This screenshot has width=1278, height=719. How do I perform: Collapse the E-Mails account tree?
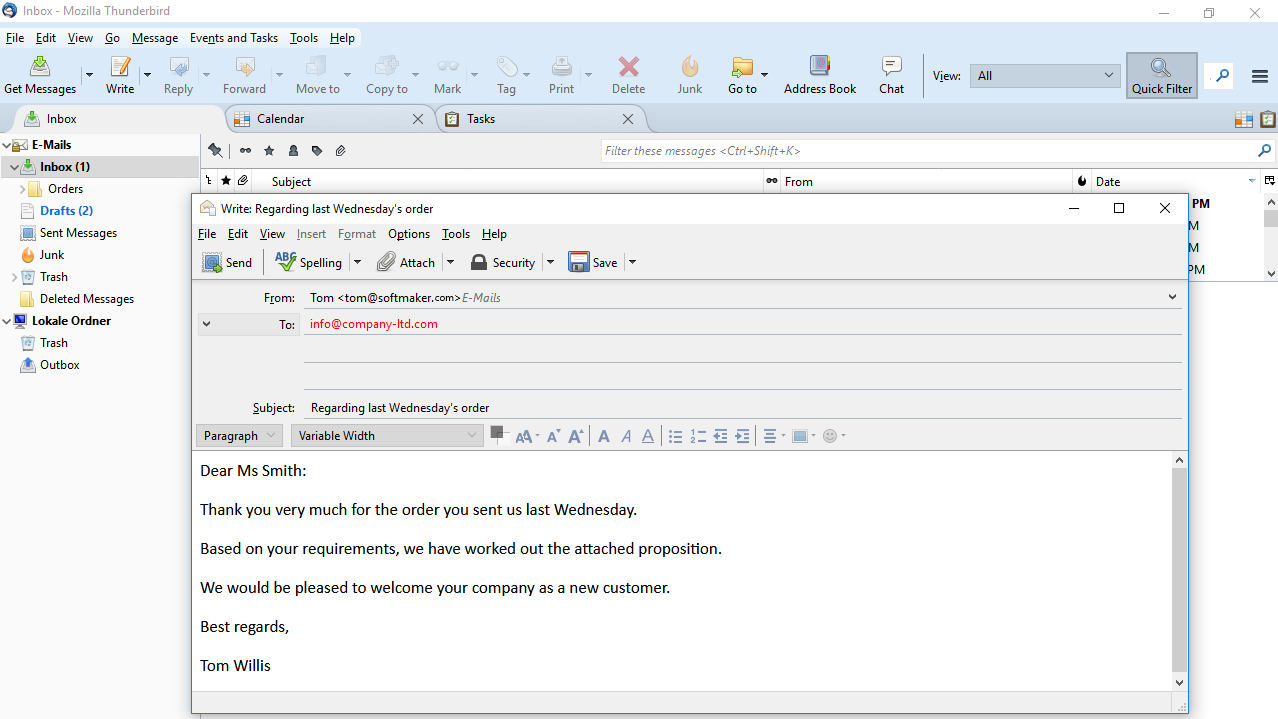tap(6, 145)
